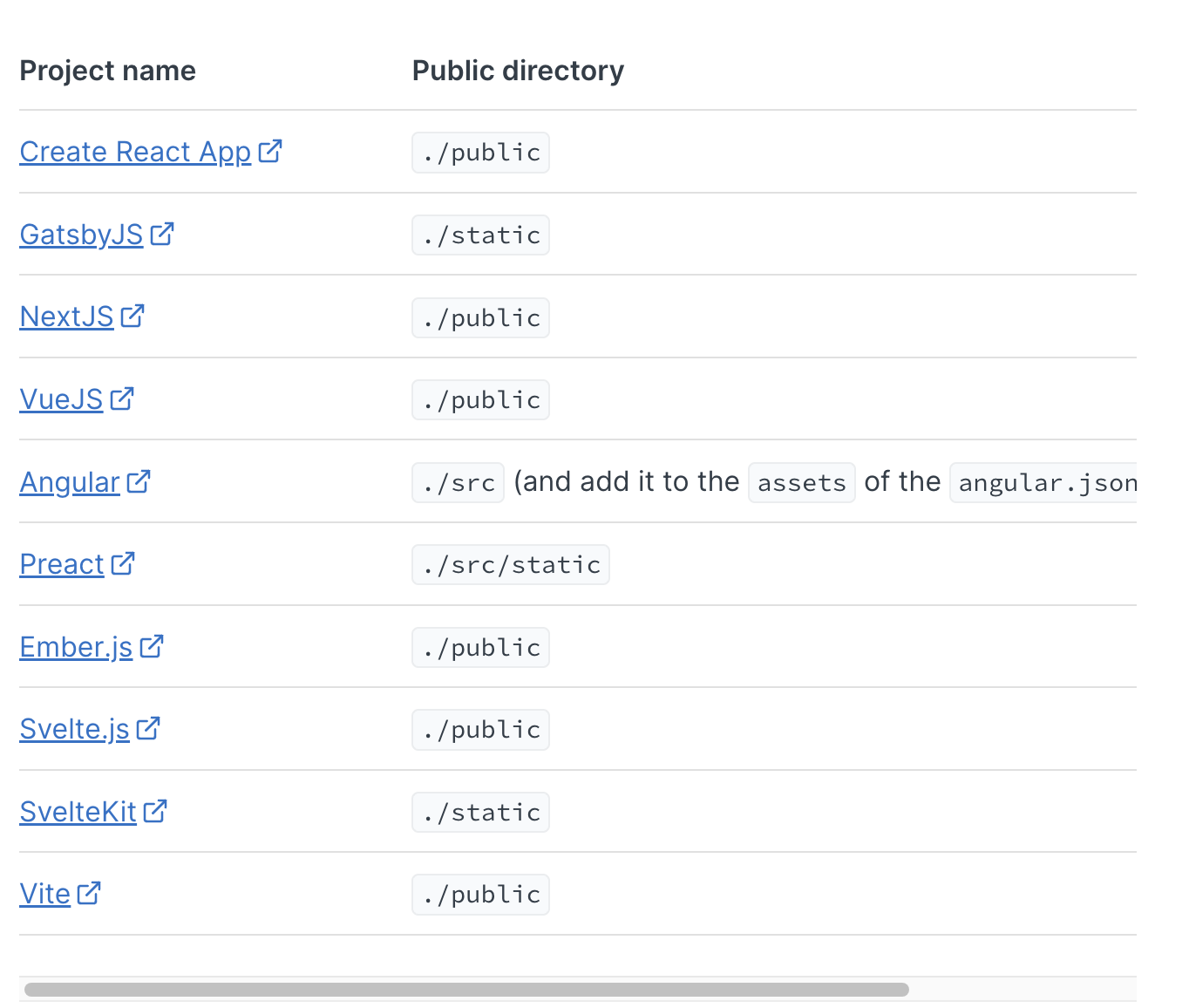Open the Svelte.js project link
This screenshot has height=1008, width=1189.
pos(74,729)
